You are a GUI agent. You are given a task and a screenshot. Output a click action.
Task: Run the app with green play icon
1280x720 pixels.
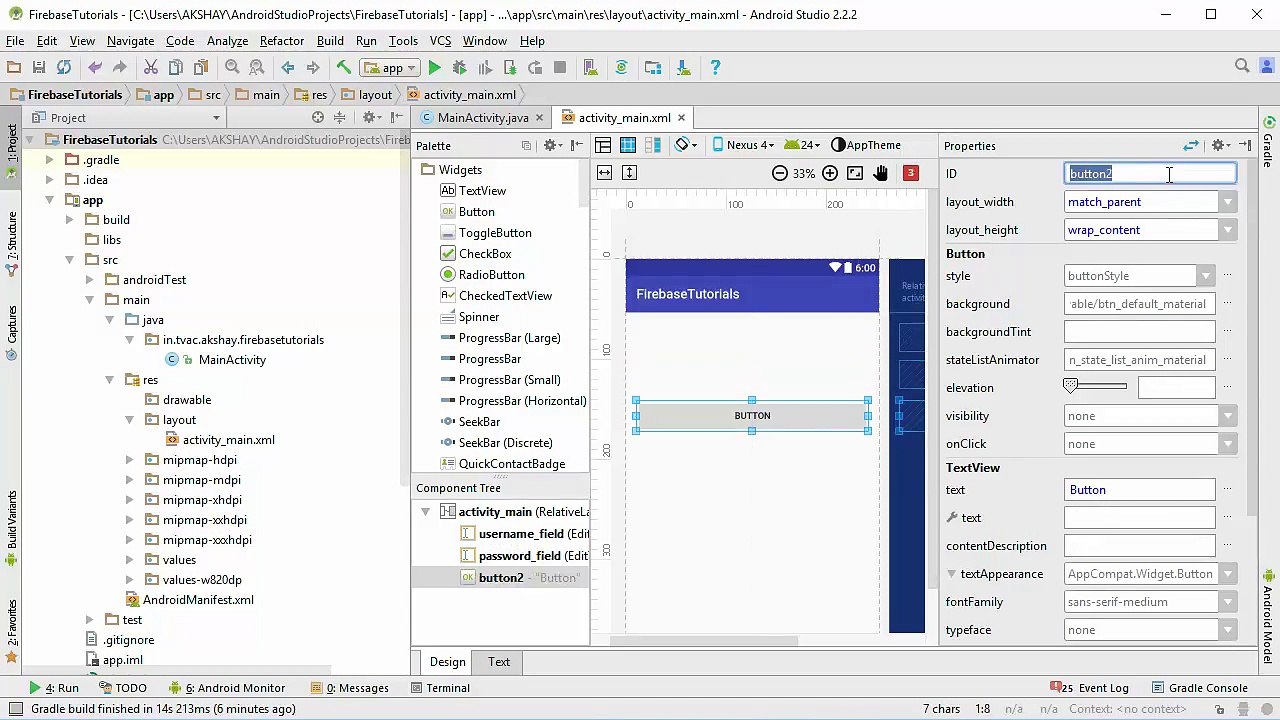point(434,68)
